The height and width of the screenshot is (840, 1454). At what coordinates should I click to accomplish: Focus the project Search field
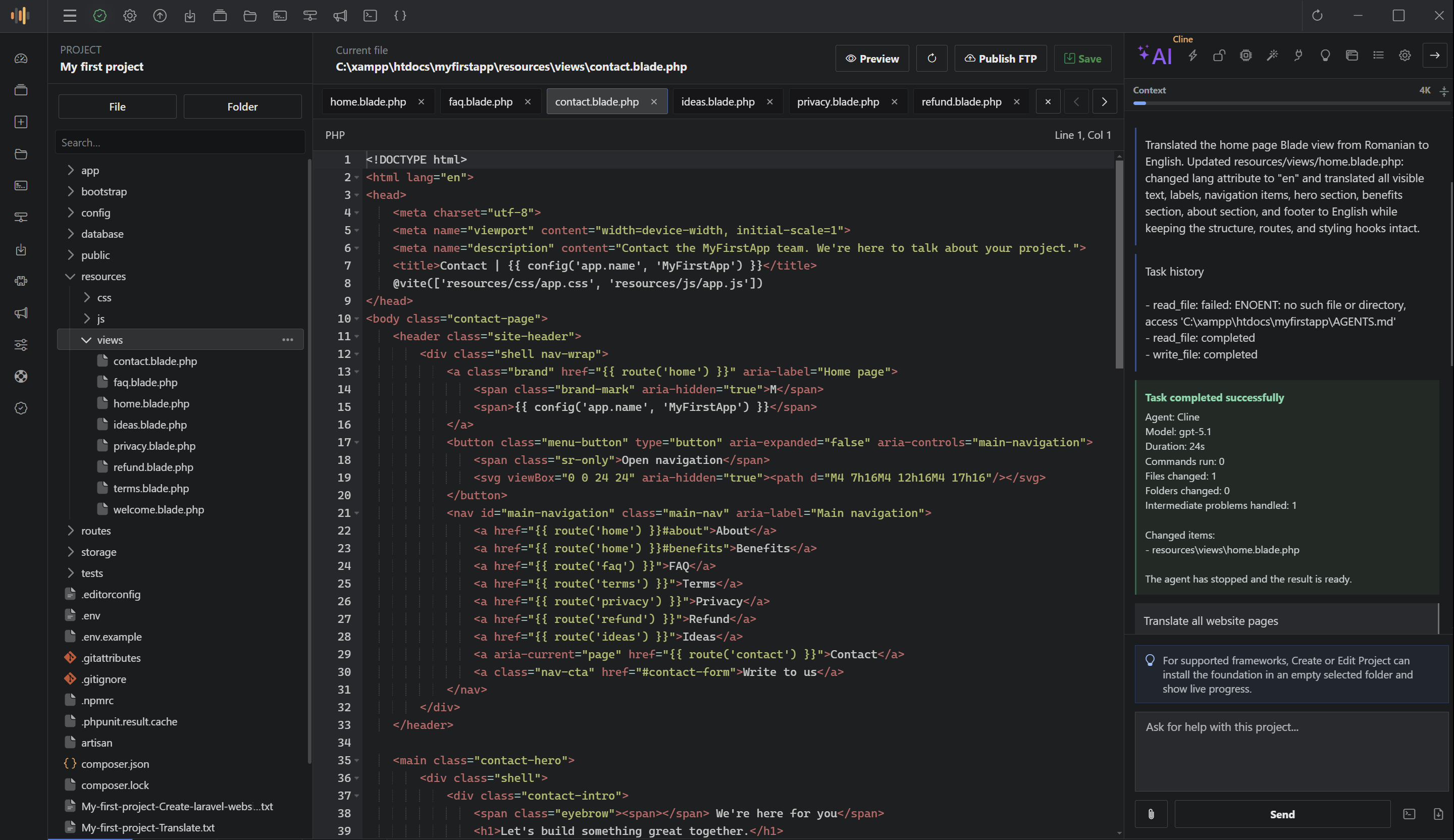tap(180, 142)
